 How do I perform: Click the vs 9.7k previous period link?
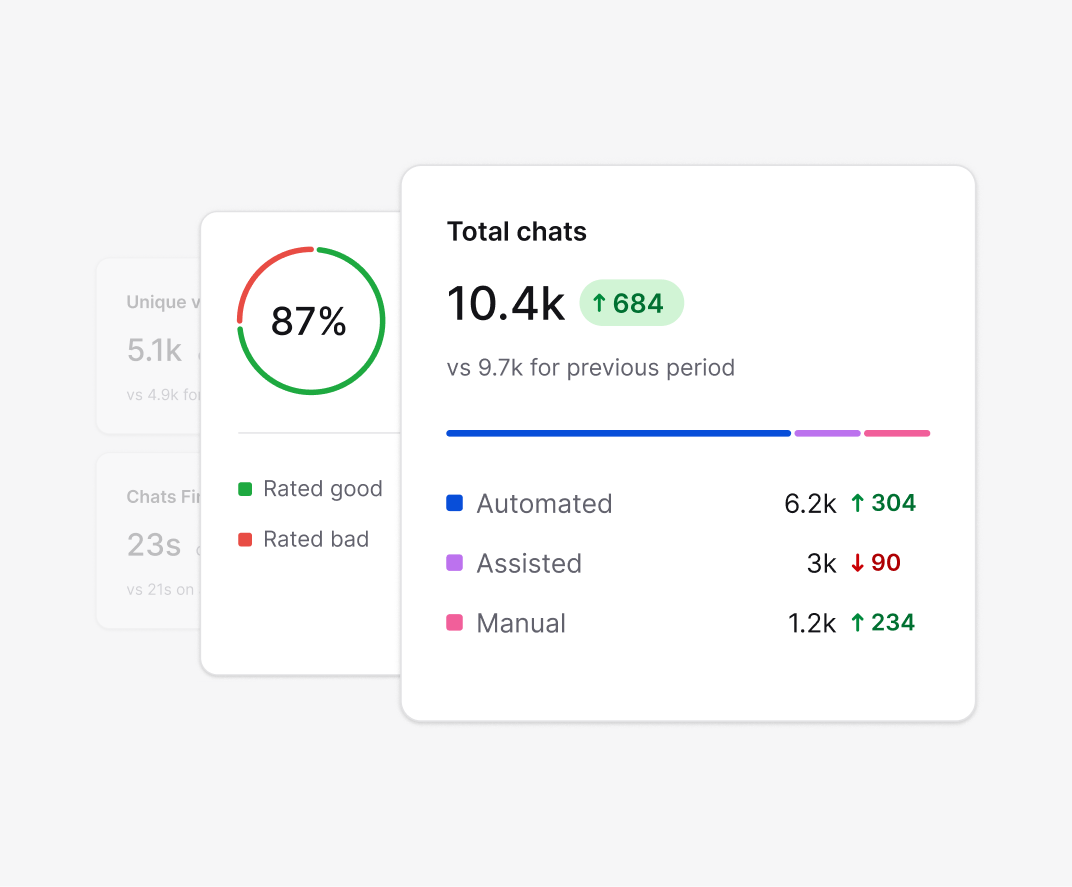pos(590,367)
